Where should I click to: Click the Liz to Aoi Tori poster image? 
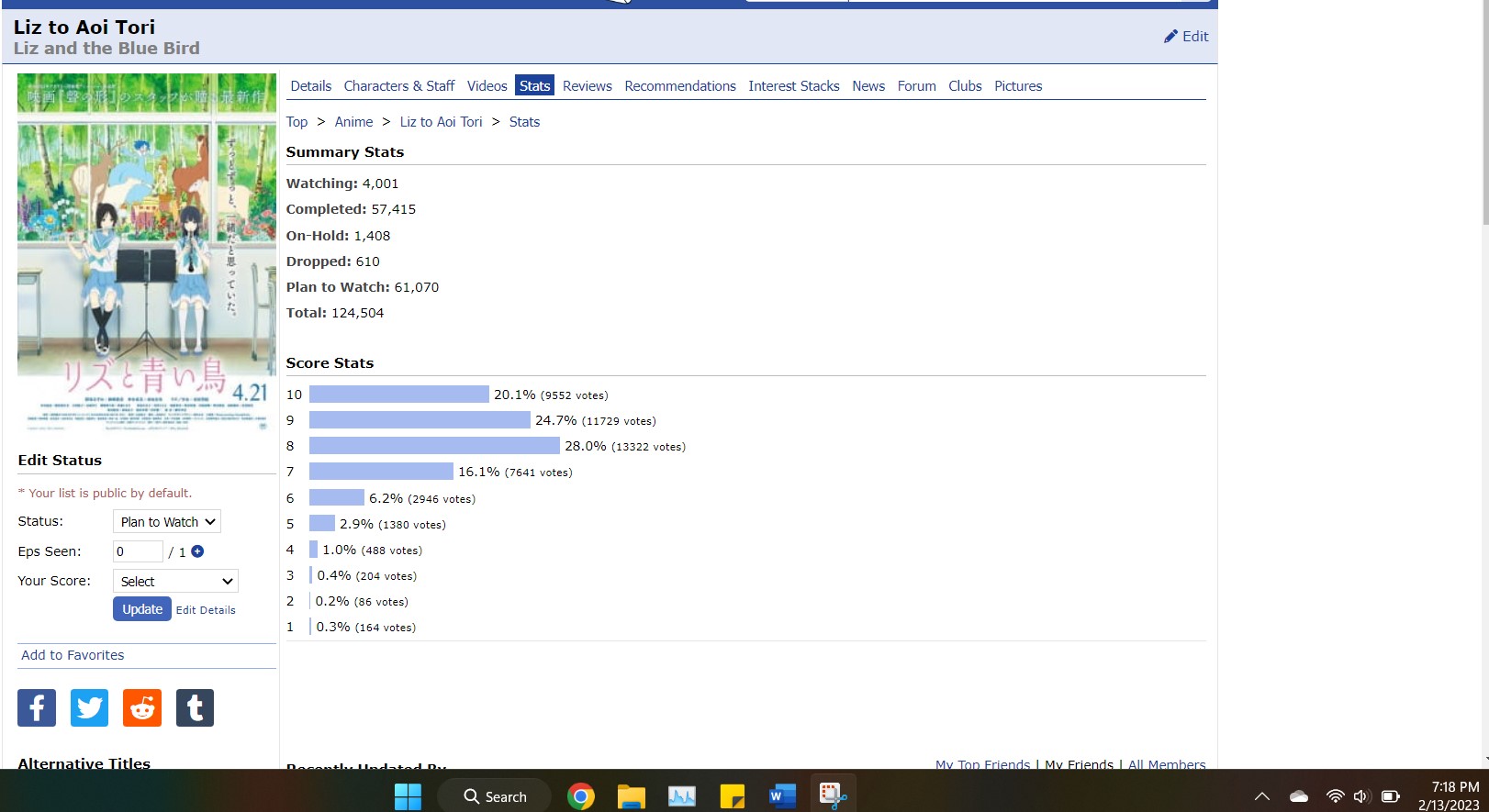pos(147,252)
